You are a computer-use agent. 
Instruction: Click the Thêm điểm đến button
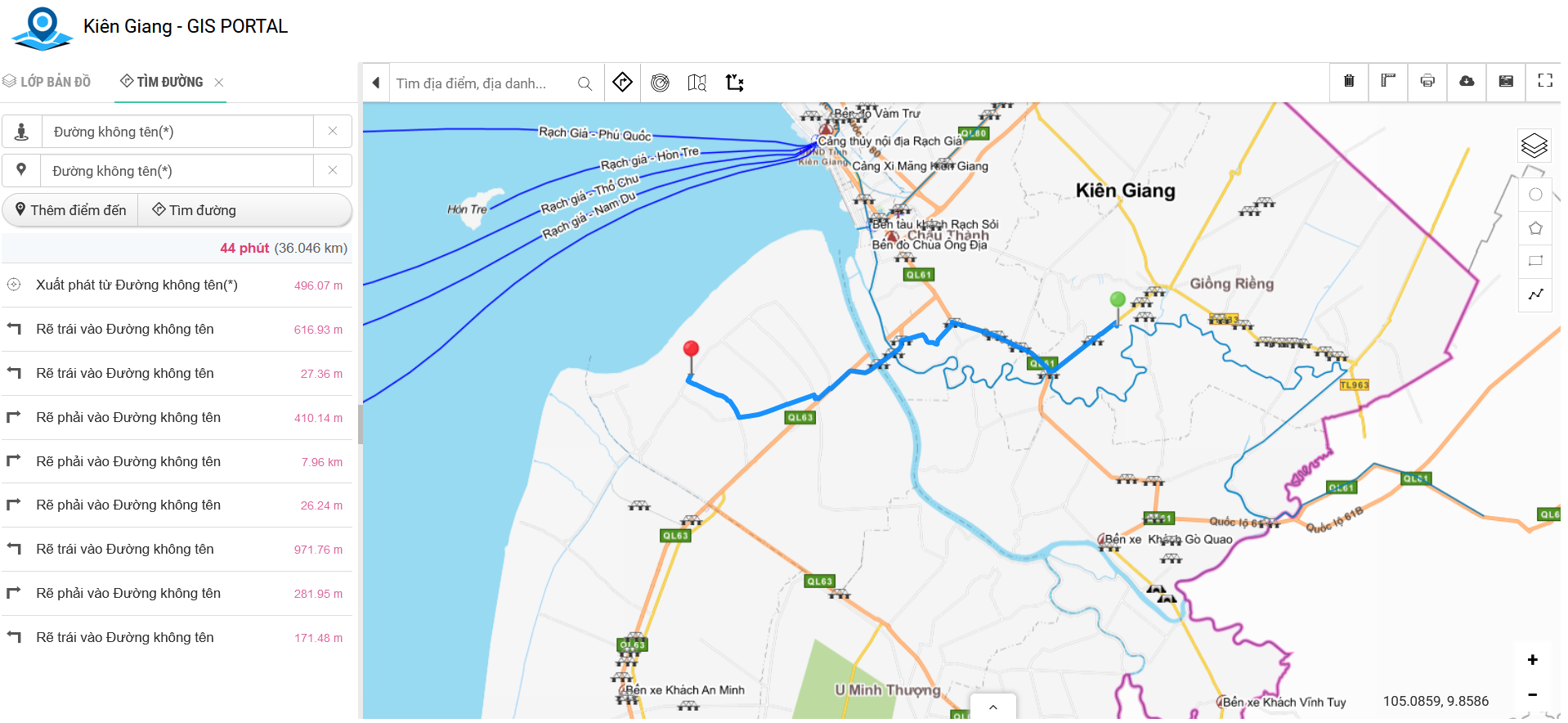[70, 210]
